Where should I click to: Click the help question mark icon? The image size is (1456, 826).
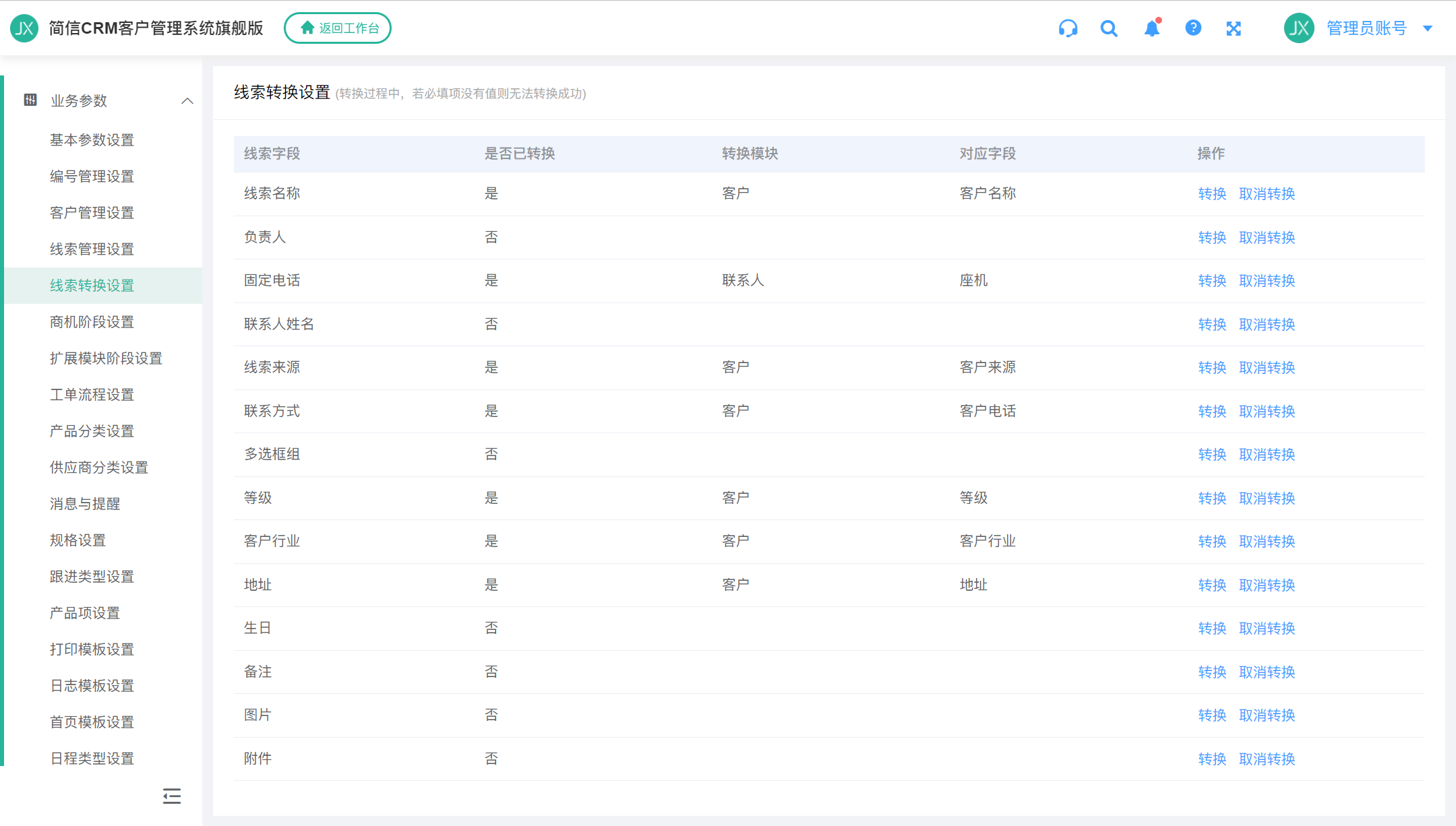click(x=1193, y=28)
